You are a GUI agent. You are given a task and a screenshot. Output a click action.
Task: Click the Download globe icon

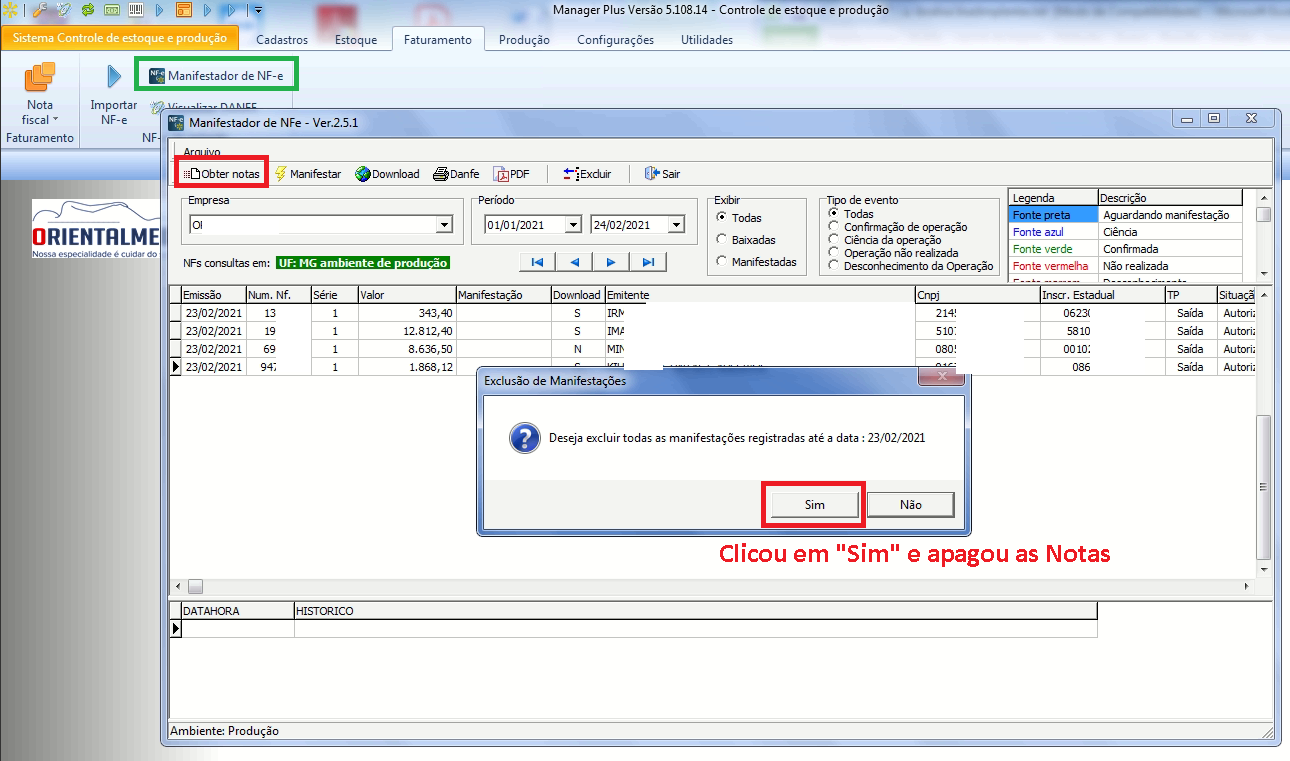362,174
